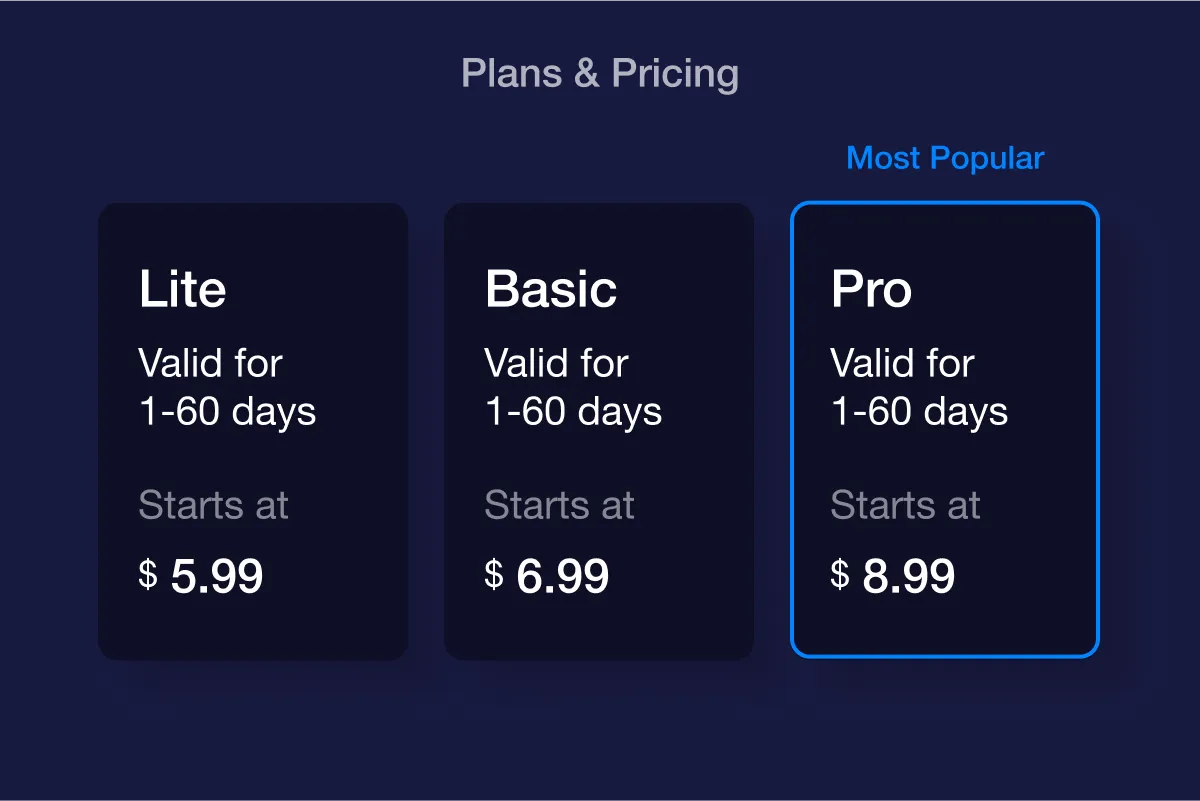Image resolution: width=1200 pixels, height=801 pixels.
Task: Click the $5.99 price
Action: pos(201,576)
